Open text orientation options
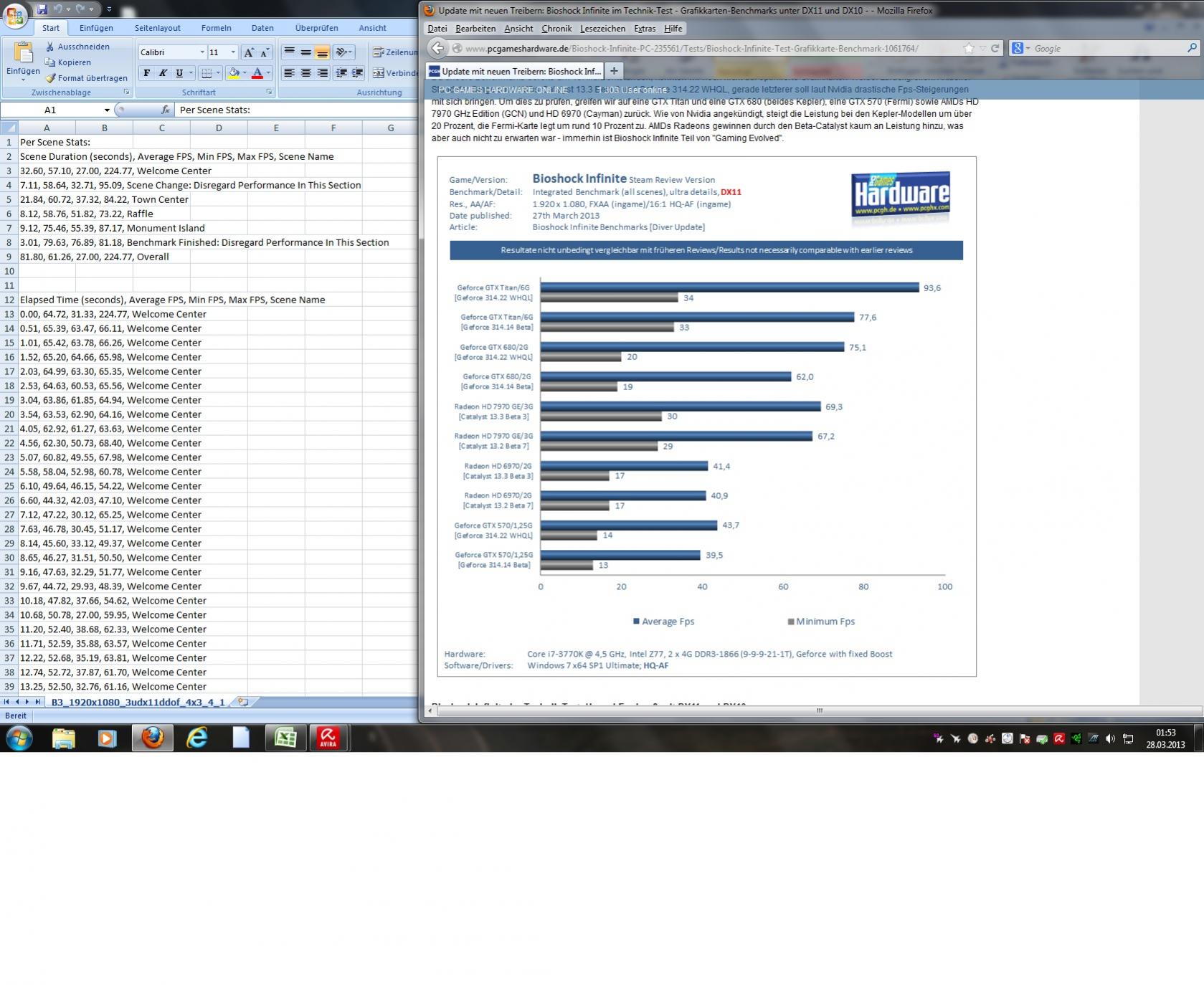 click(344, 52)
